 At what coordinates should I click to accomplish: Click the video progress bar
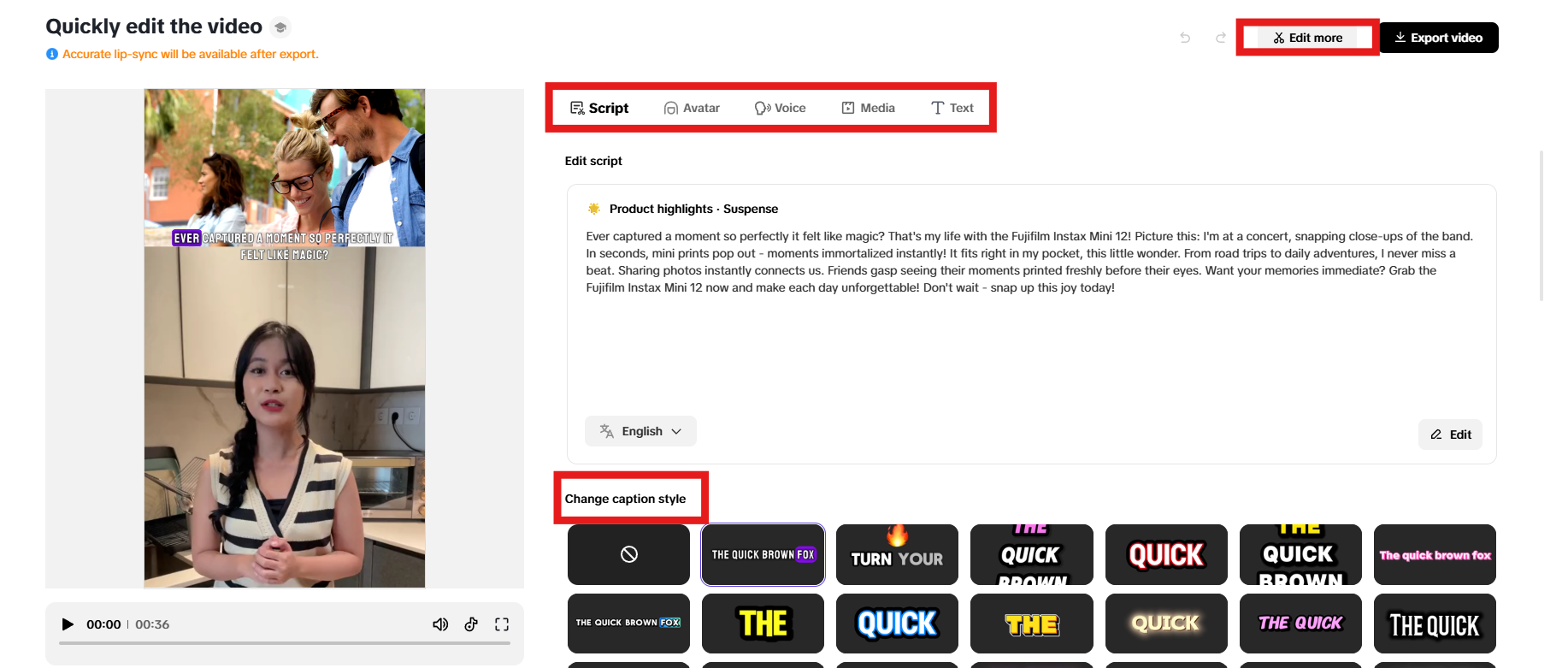(x=285, y=643)
